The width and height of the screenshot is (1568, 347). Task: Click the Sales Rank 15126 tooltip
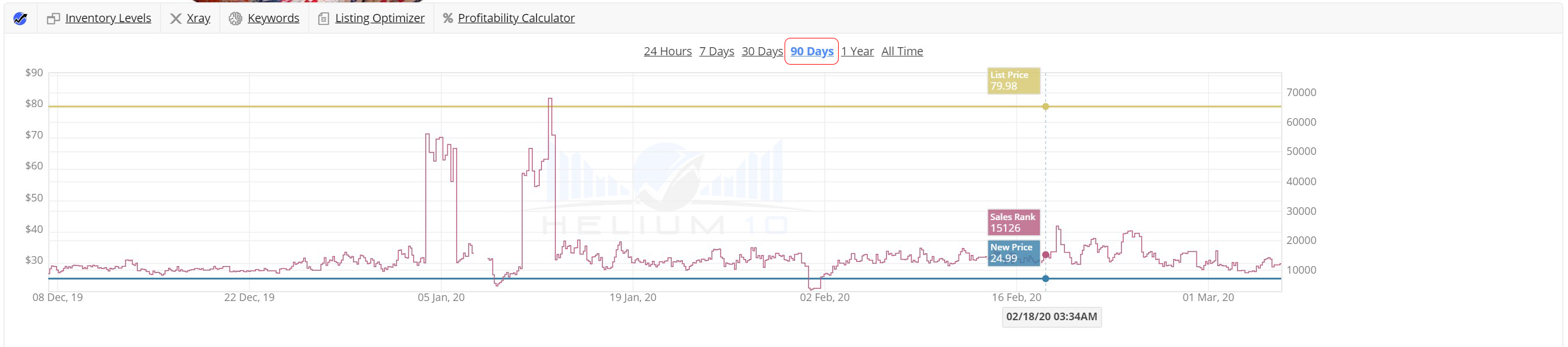[x=1014, y=222]
